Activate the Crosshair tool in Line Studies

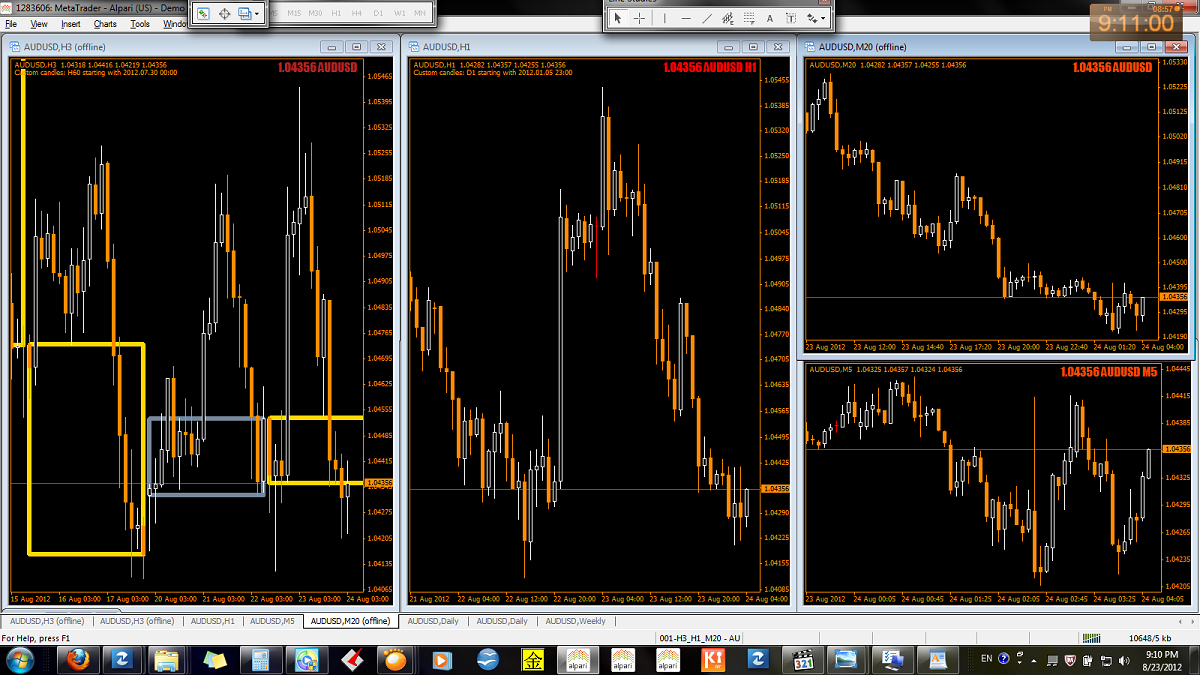[x=640, y=18]
